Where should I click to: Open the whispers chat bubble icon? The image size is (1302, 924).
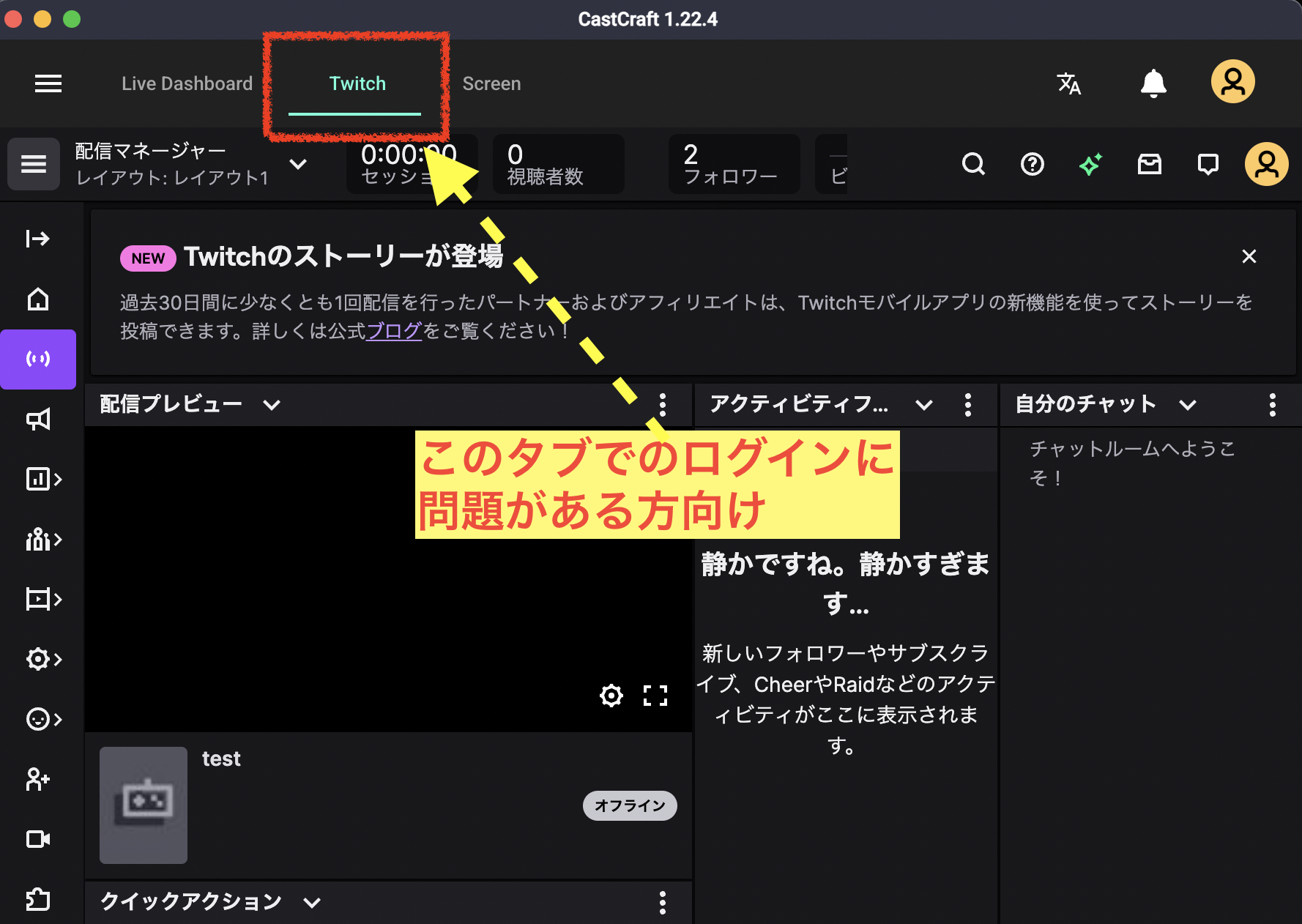1208,164
